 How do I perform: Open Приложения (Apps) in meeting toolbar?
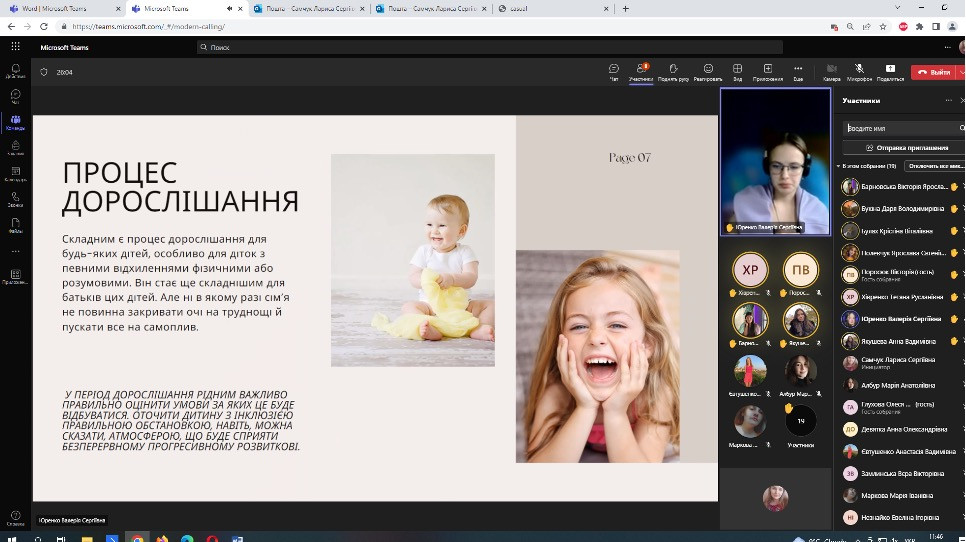coord(768,71)
